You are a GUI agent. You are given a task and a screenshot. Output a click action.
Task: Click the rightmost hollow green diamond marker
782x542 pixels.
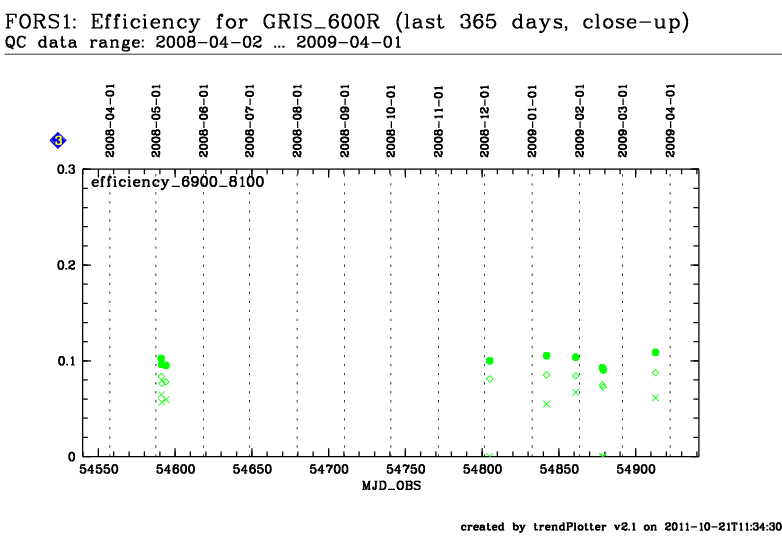pyautogui.click(x=656, y=372)
